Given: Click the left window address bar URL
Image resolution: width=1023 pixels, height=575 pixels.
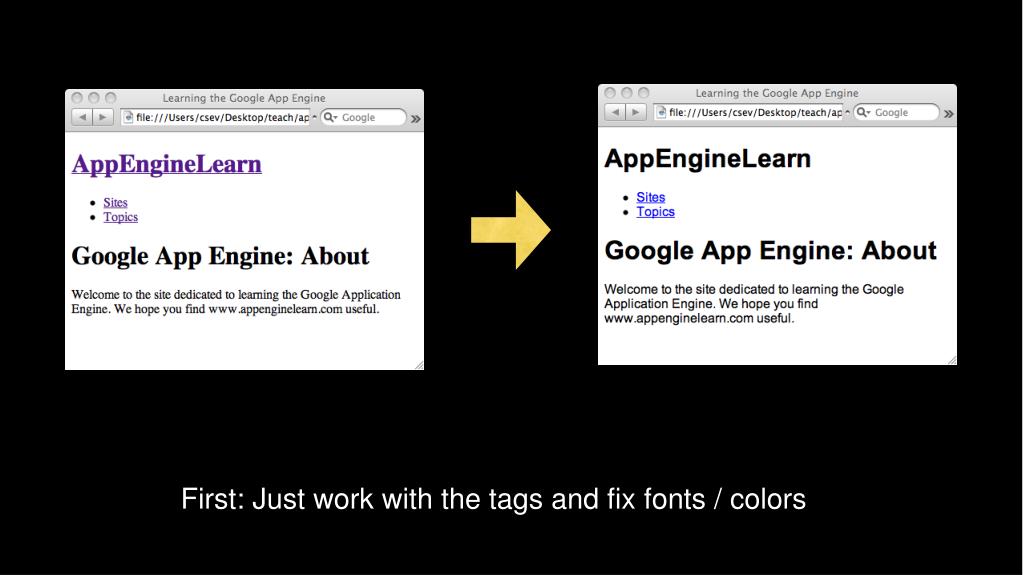Looking at the screenshot, I should coord(216,117).
